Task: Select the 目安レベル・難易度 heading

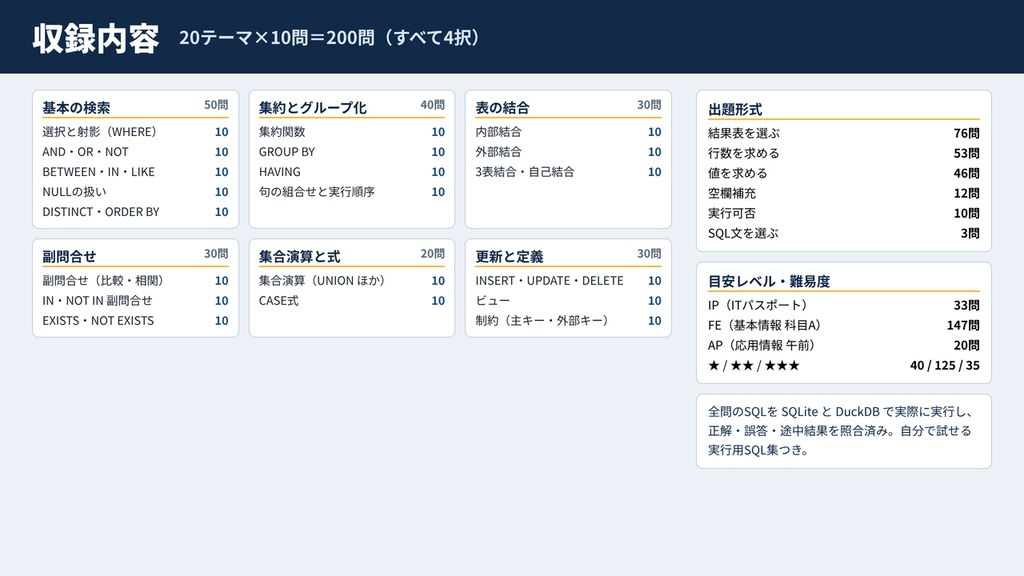Action: pyautogui.click(x=769, y=281)
